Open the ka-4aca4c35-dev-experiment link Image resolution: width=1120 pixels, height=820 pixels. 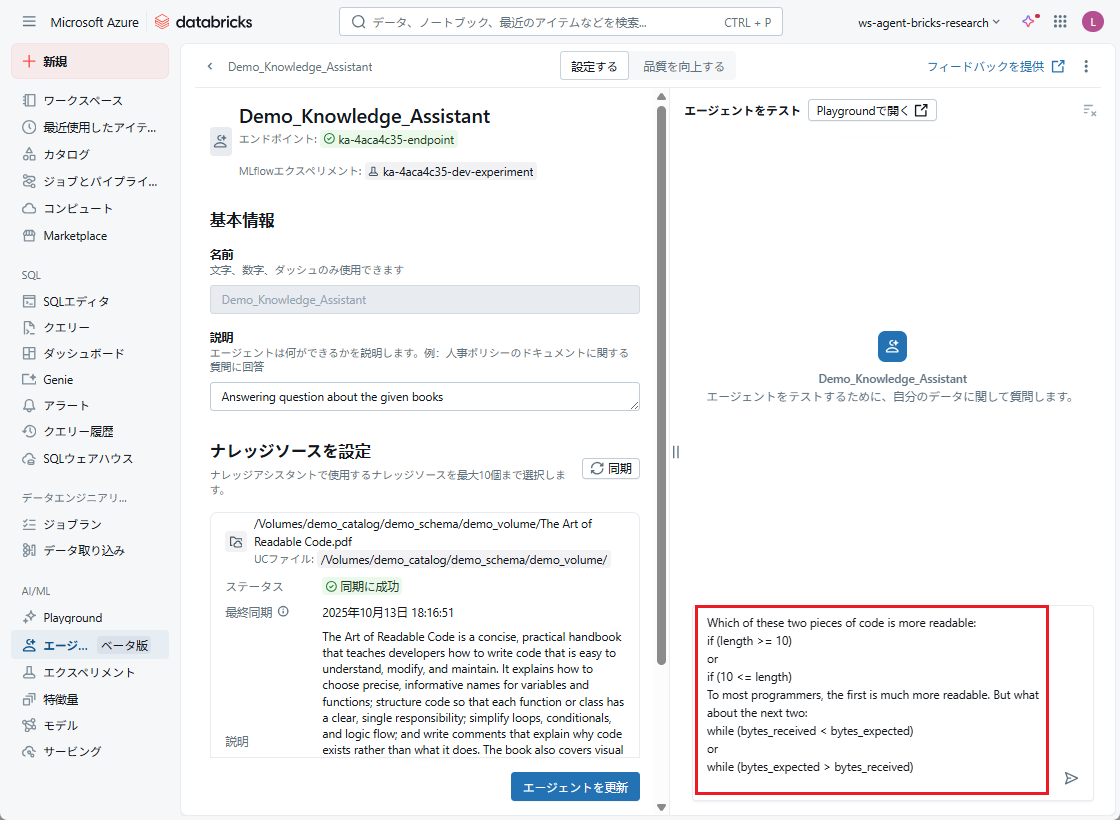coord(451,171)
